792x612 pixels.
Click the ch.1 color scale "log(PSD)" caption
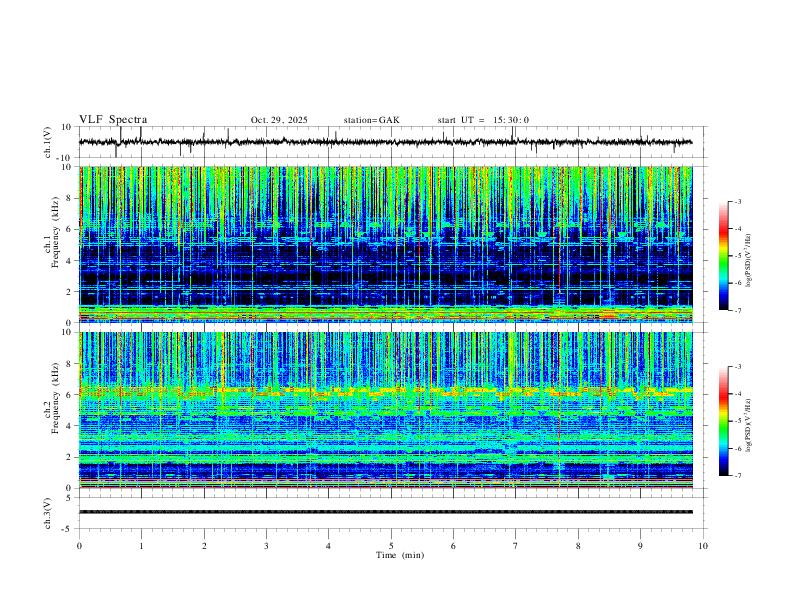point(749,261)
